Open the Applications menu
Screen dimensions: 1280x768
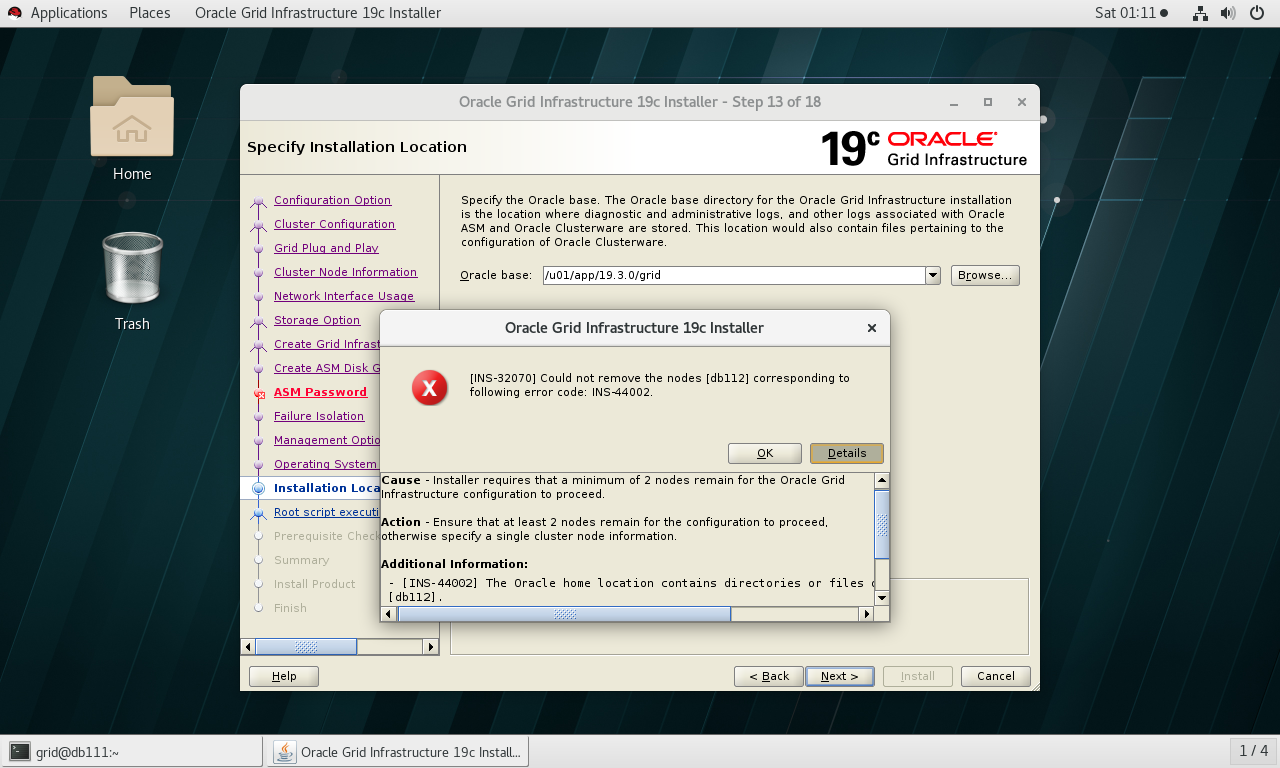coord(69,13)
